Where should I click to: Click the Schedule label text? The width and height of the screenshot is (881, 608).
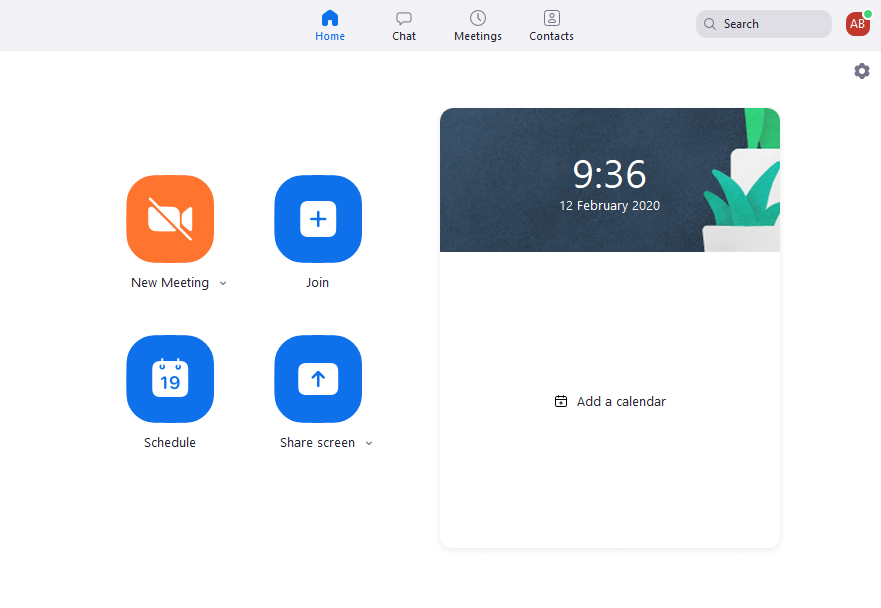pos(169,442)
